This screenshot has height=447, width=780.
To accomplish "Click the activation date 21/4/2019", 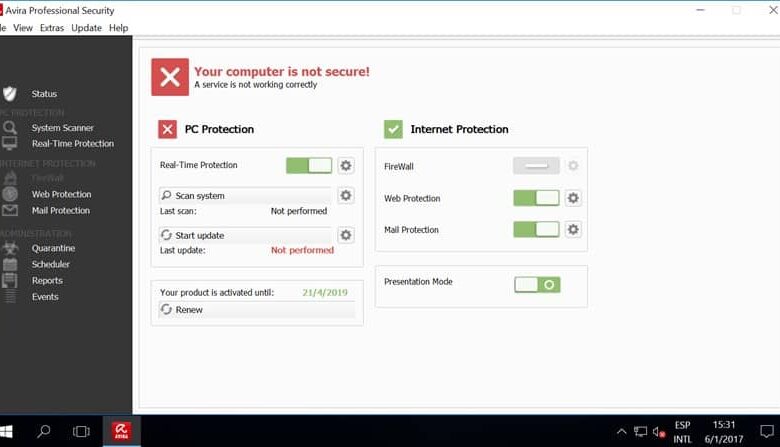I will (325, 292).
